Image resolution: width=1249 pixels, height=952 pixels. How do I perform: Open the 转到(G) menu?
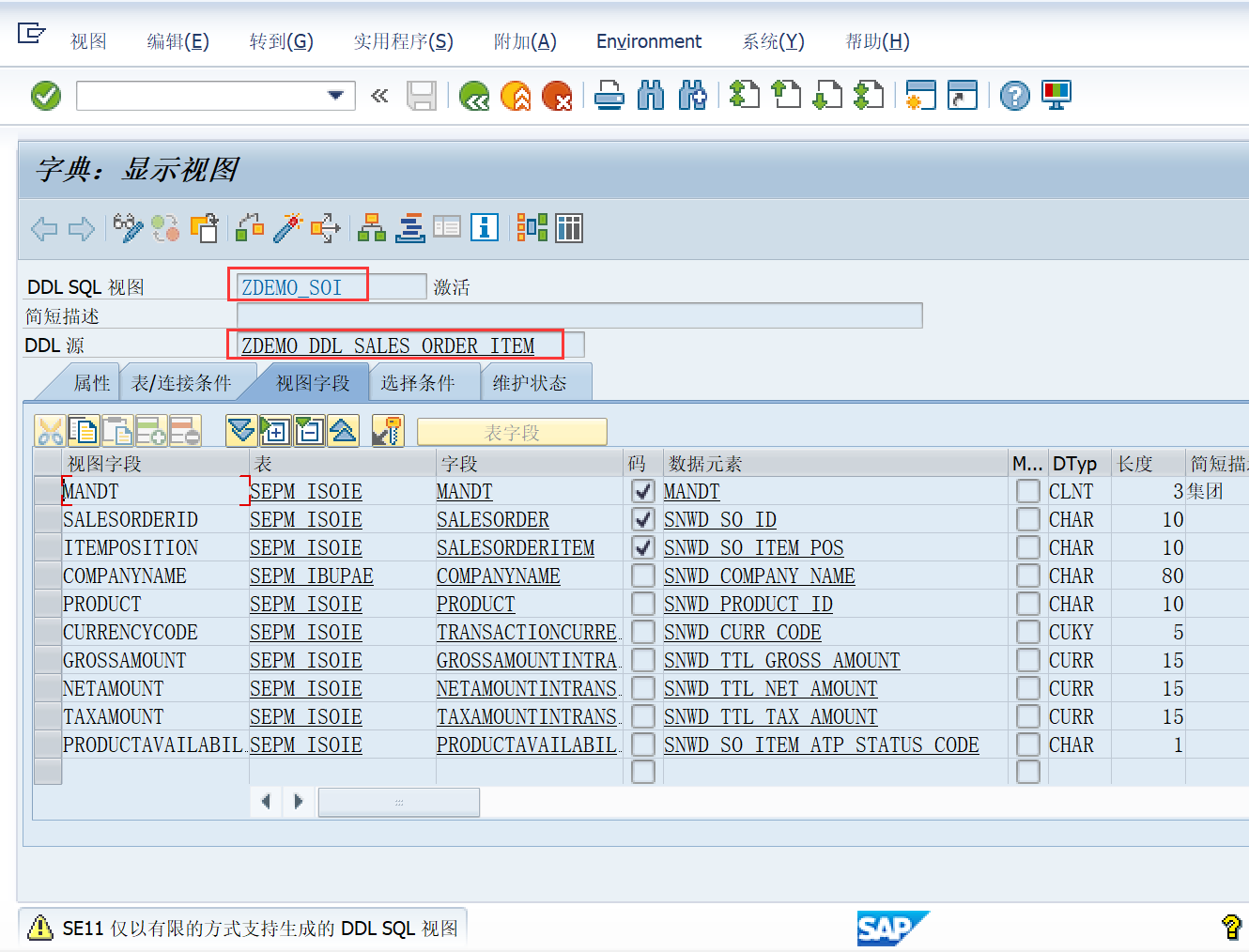(282, 41)
